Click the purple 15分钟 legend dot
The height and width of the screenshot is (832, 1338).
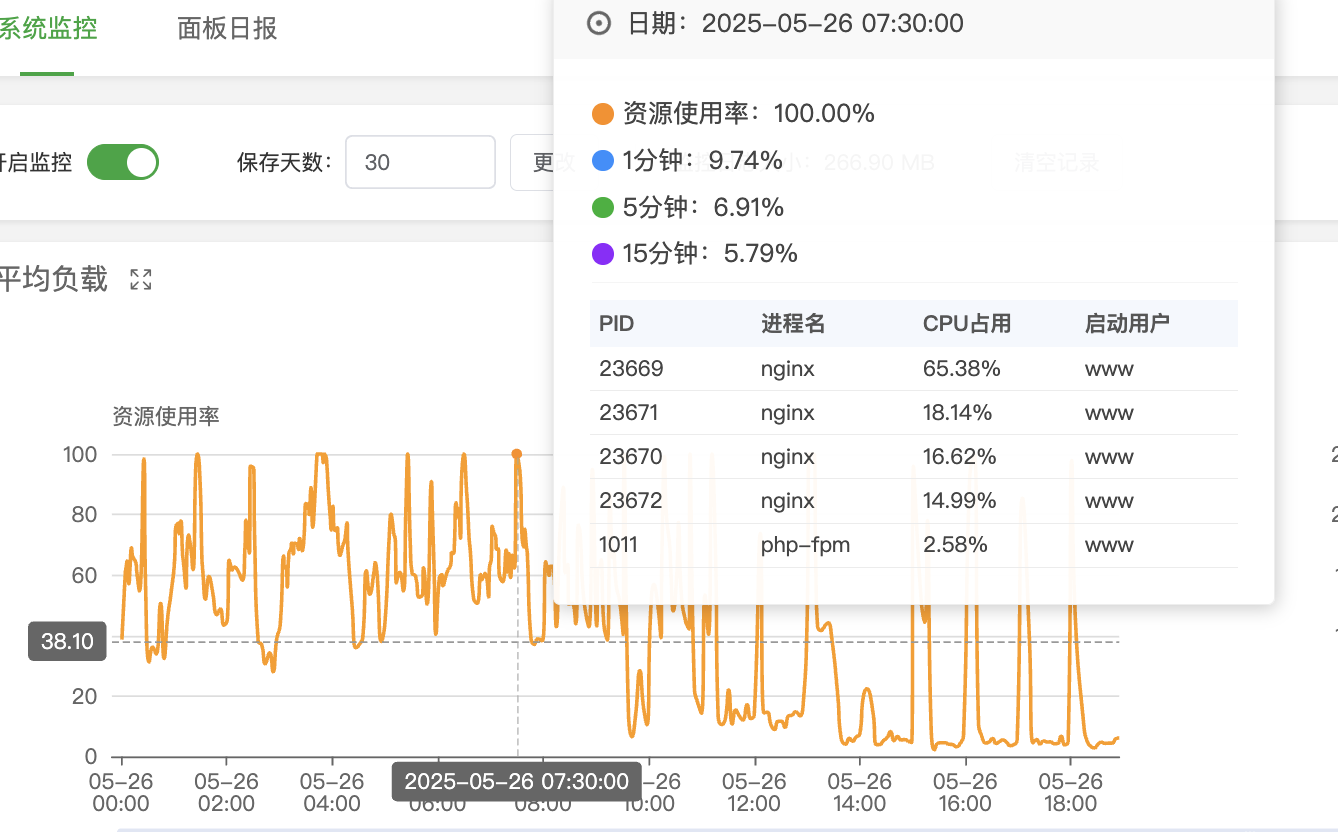click(602, 254)
